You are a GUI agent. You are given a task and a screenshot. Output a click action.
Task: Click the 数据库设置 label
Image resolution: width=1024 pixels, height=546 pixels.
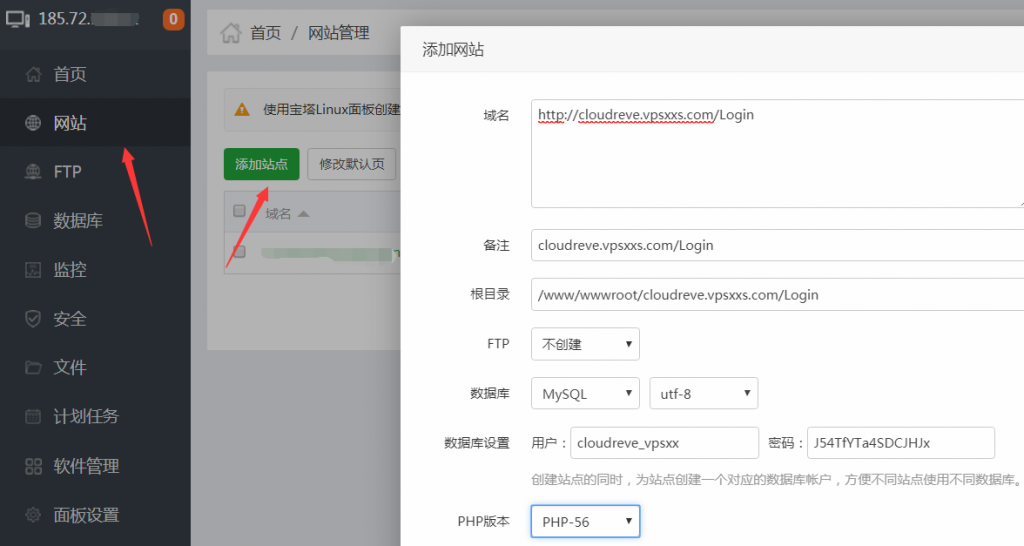click(477, 443)
